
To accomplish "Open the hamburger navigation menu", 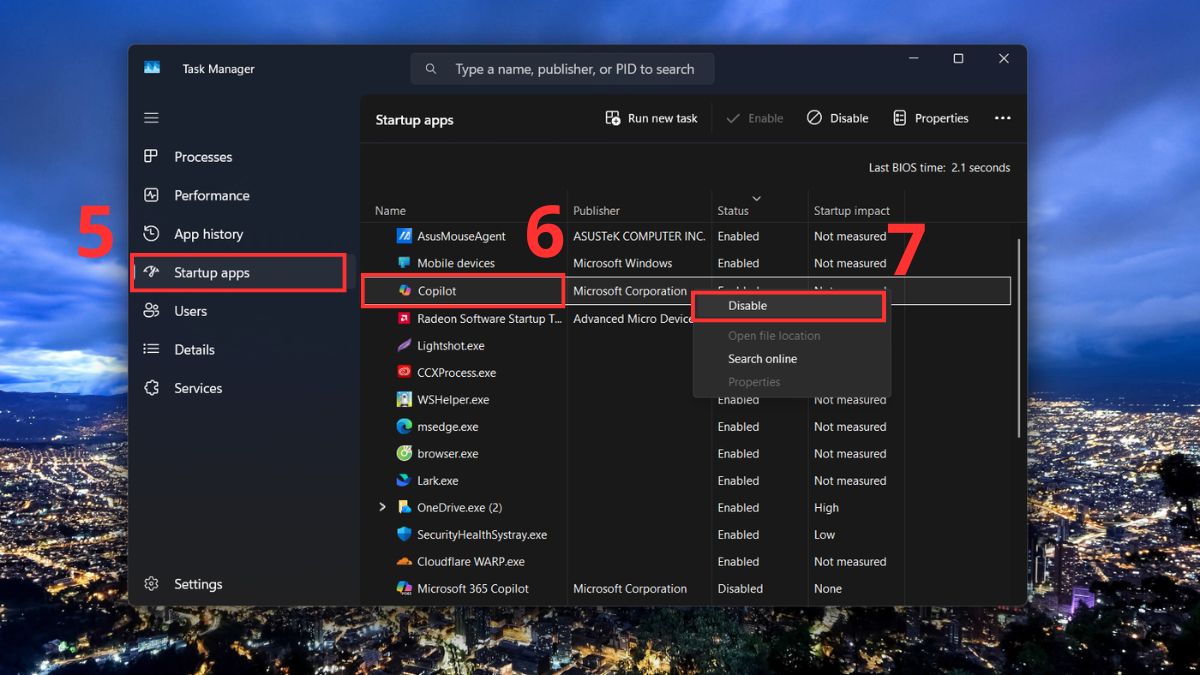I will (151, 118).
